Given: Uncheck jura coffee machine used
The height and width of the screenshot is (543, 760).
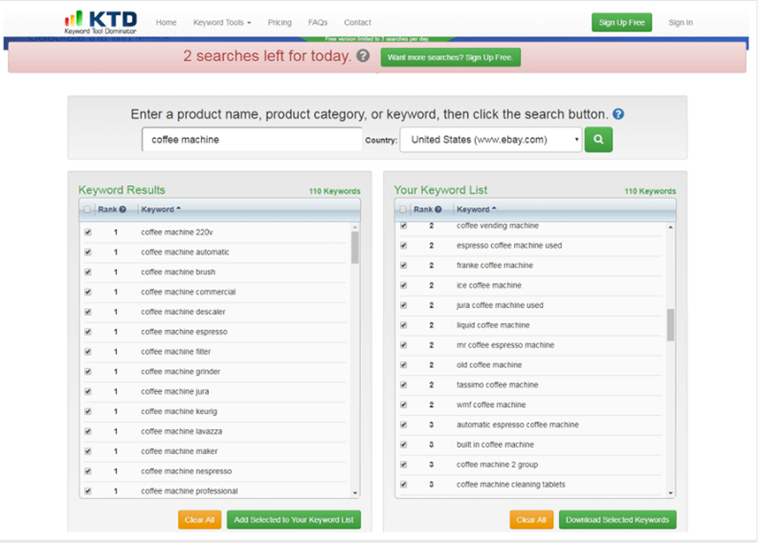Looking at the screenshot, I should [403, 305].
